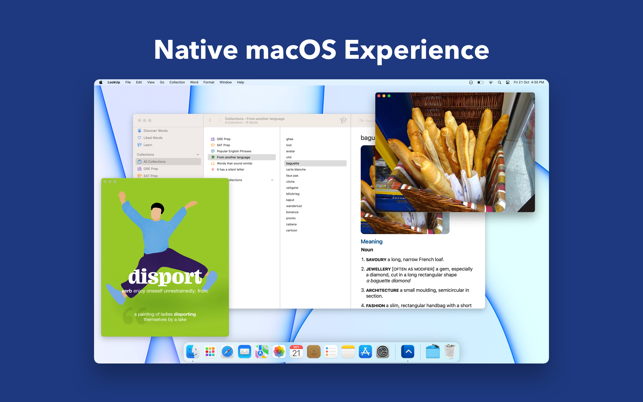Open Reminders from the Dock

click(x=331, y=352)
